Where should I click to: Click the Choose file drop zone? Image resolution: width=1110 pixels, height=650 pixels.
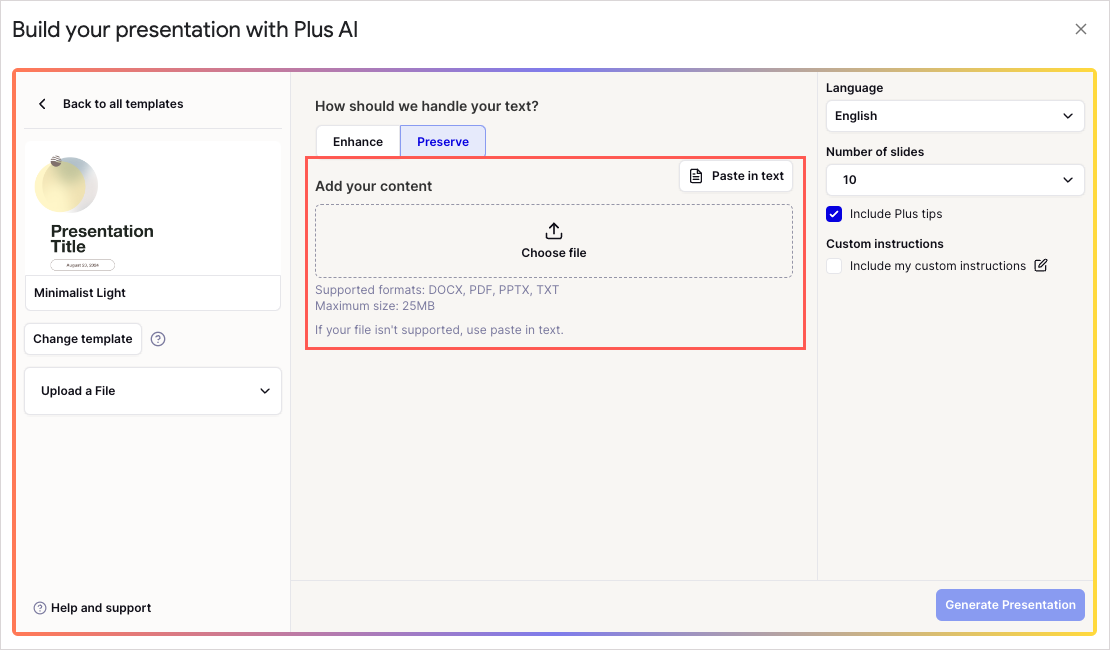pos(554,241)
